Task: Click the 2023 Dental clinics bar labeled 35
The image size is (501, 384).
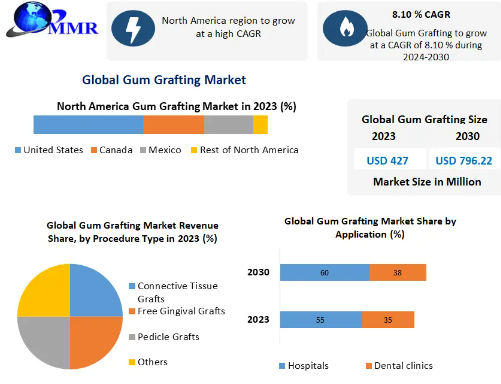Action: pyautogui.click(x=388, y=320)
